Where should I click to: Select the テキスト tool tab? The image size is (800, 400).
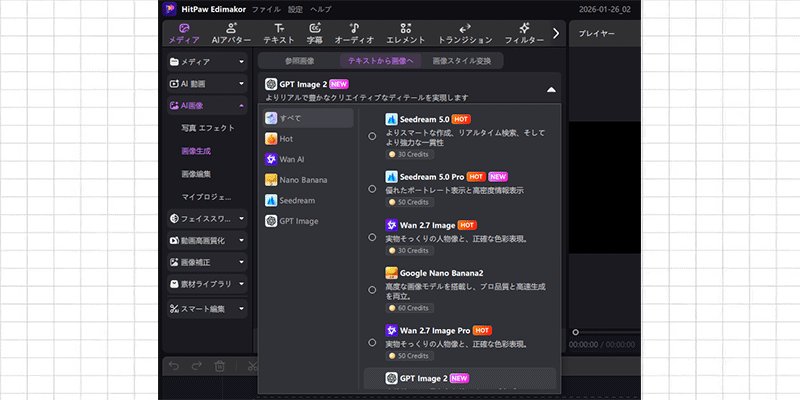coord(279,34)
